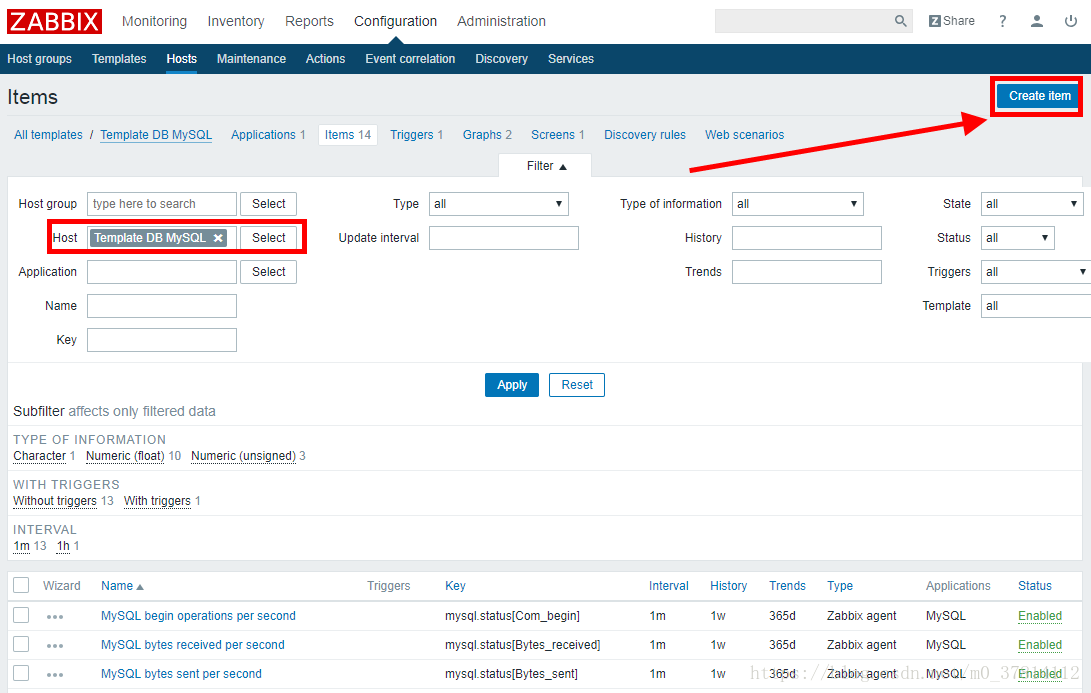The image size is (1091, 693).
Task: Go to Actions submenu
Action: 325,59
